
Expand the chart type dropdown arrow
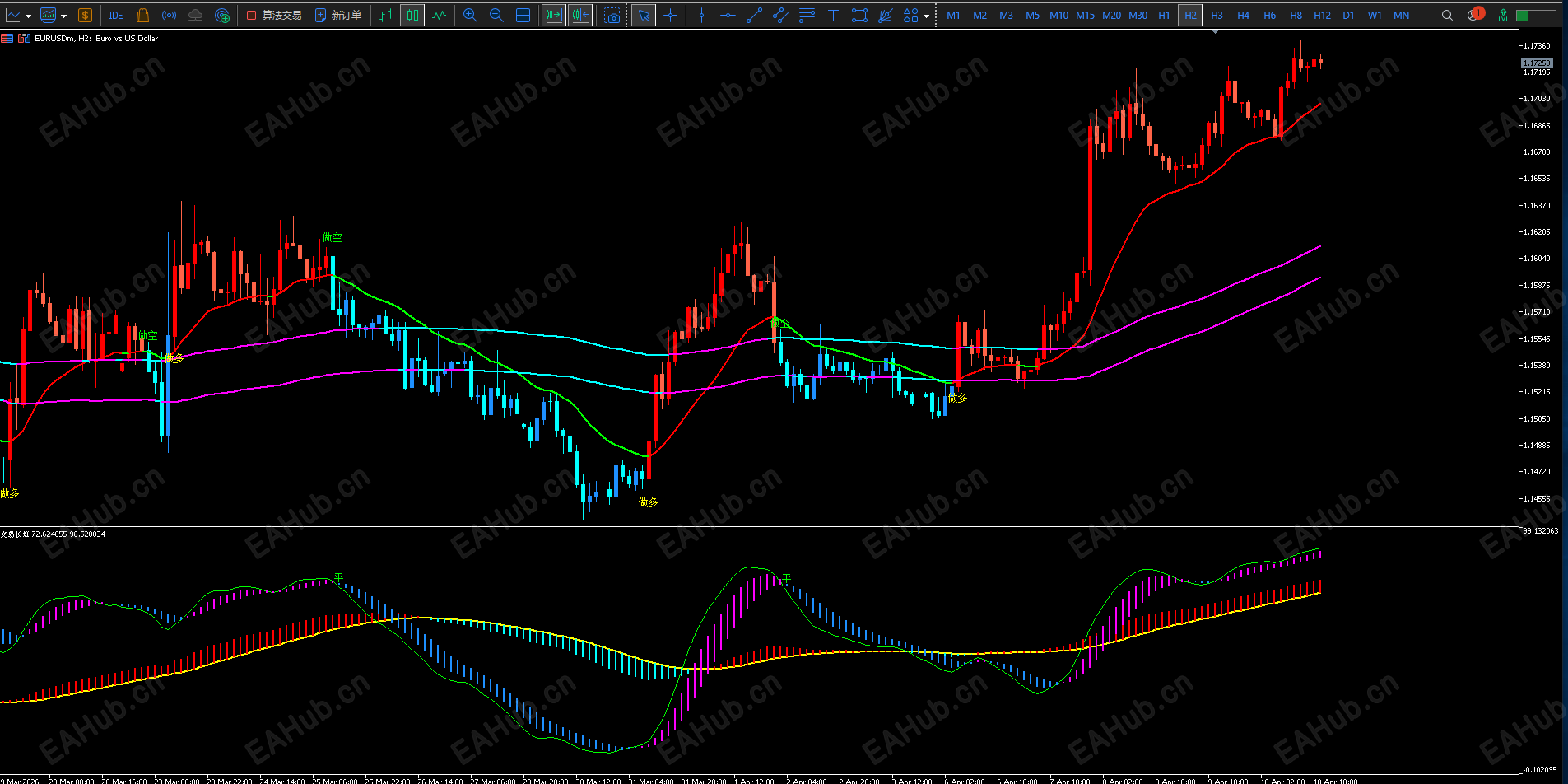point(28,16)
